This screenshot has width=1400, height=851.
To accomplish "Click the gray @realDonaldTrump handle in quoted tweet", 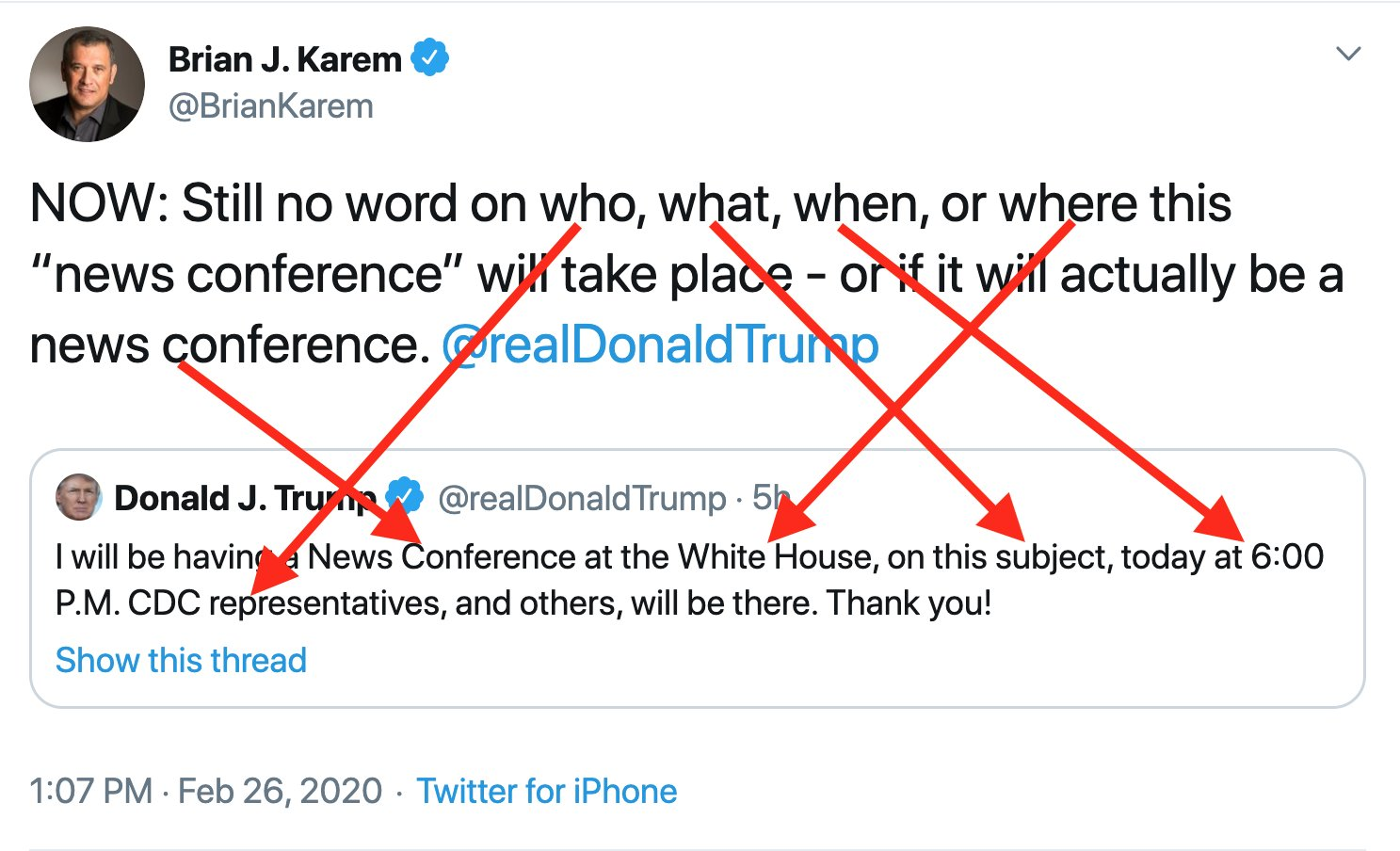I will (582, 498).
